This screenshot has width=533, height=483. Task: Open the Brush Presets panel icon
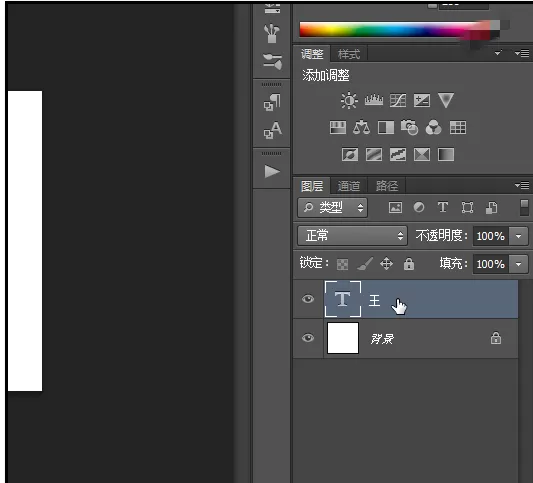[272, 61]
